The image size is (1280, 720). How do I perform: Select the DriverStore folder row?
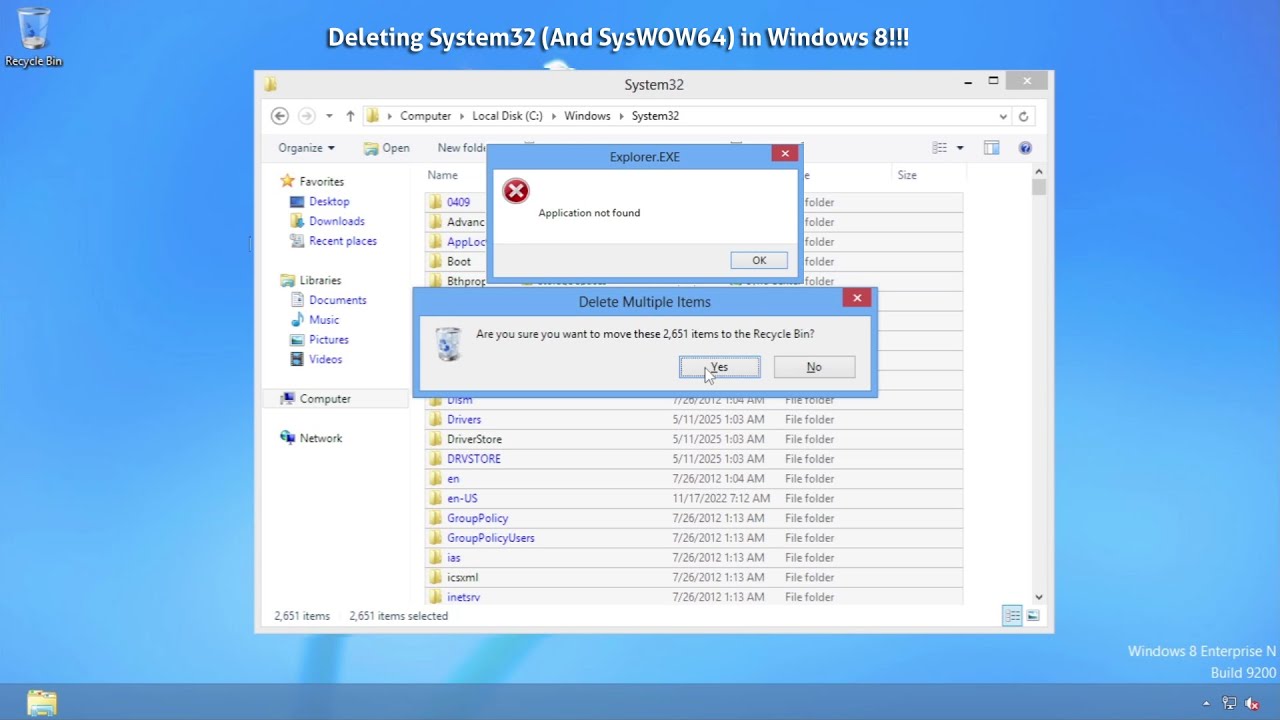click(693, 439)
